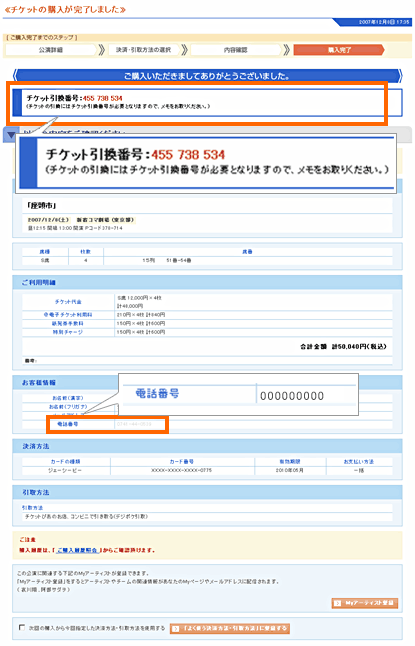
Task: Click the chevron after 公演詳細 step
Action: pos(102,50)
